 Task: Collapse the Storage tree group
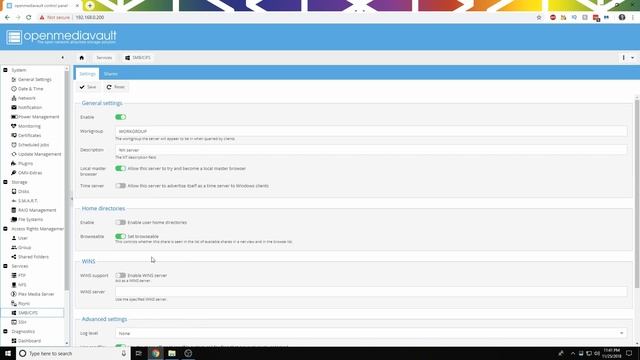5,182
